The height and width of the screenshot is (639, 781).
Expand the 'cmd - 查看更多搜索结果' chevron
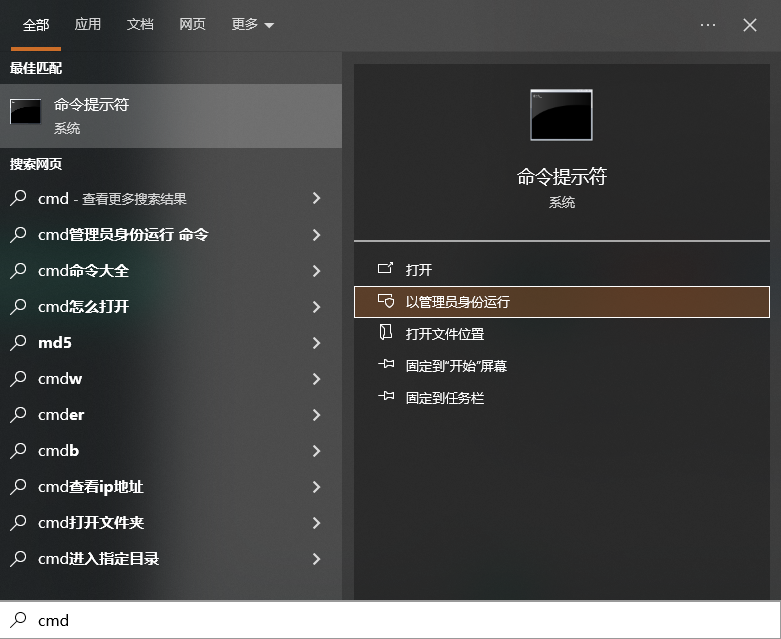tap(316, 198)
